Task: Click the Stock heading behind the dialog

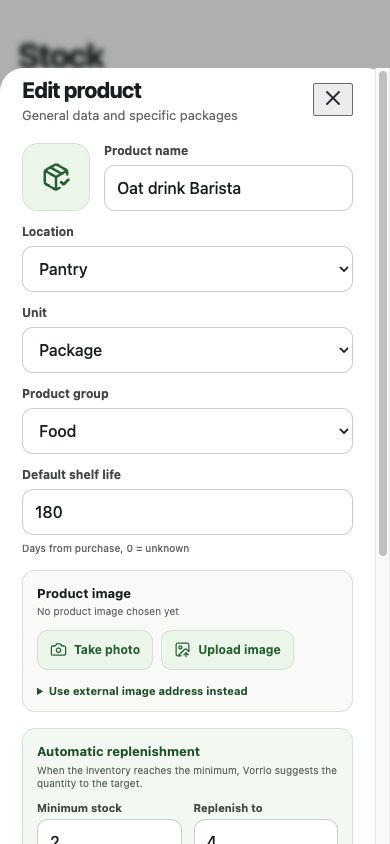Action: [x=60, y=55]
